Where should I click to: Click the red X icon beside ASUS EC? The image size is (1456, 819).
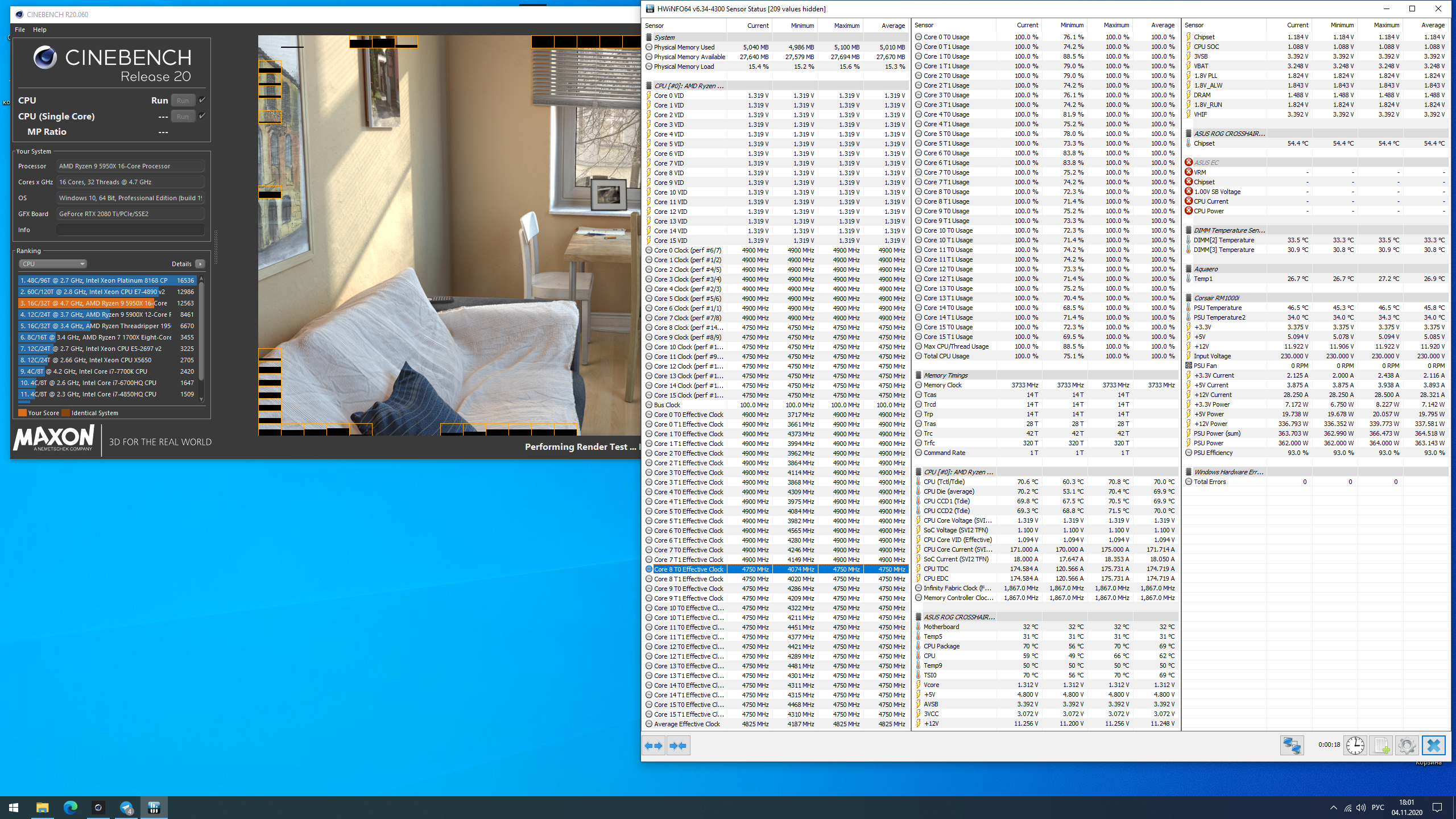[x=1189, y=163]
